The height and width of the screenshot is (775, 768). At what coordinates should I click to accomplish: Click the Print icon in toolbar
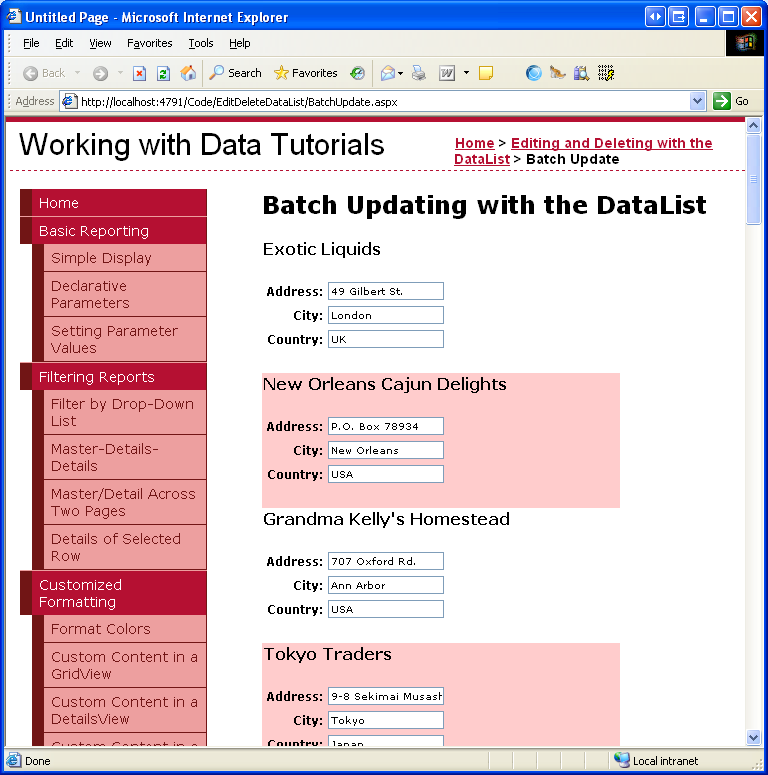coord(419,73)
